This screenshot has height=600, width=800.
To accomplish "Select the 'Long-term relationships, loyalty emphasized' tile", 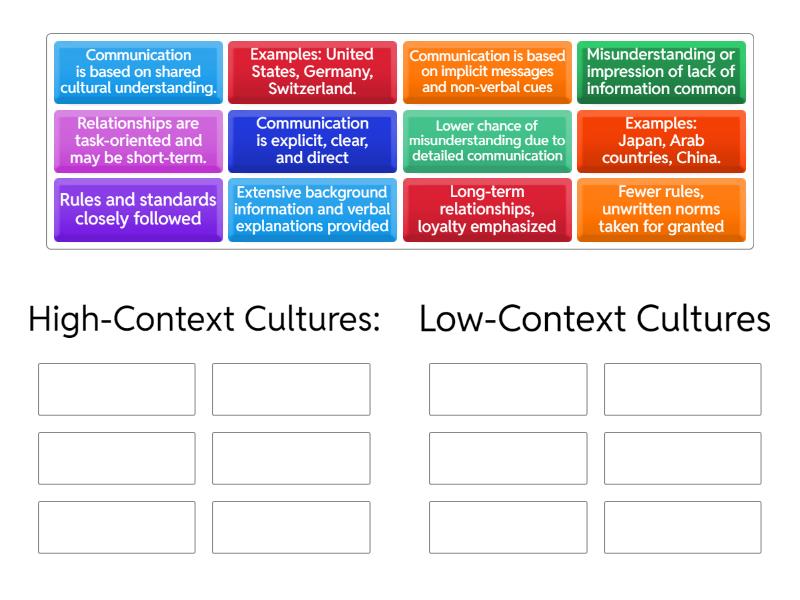I will tap(487, 210).
